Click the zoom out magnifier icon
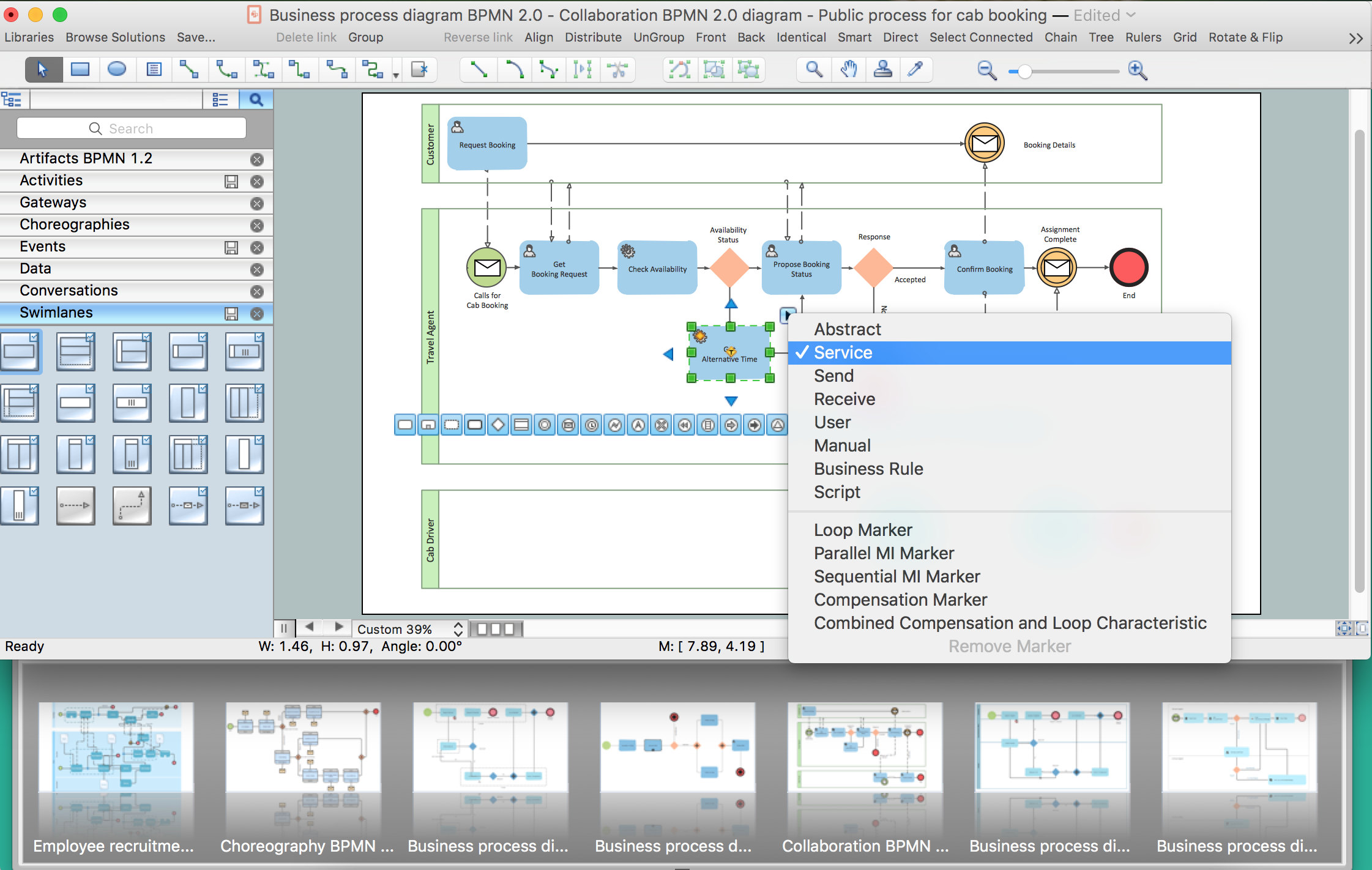Screen dimensions: 1372x870 point(986,71)
